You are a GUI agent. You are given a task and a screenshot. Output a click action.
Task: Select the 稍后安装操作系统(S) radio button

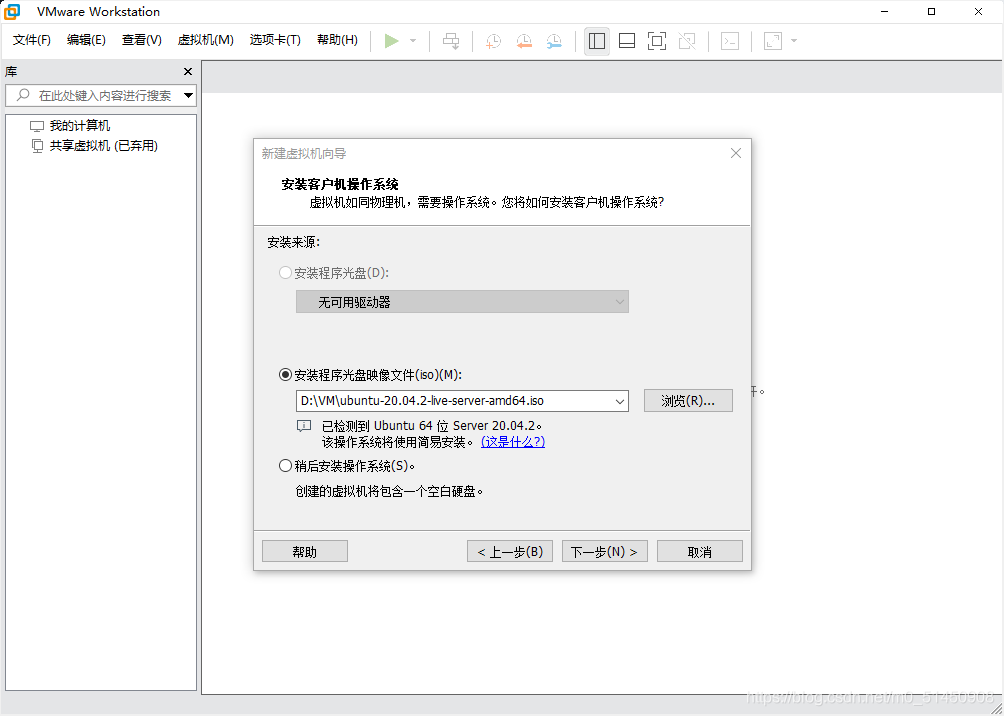click(x=286, y=466)
